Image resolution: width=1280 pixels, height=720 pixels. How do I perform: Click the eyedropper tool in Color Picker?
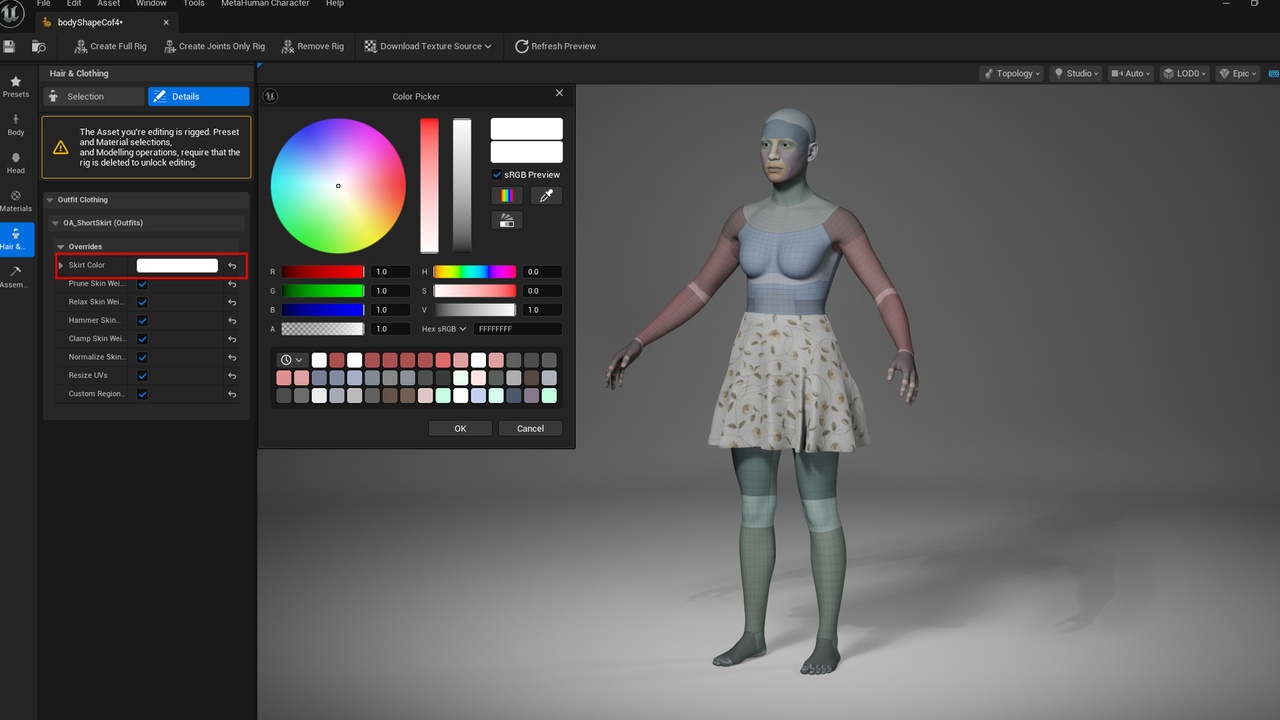pos(546,196)
